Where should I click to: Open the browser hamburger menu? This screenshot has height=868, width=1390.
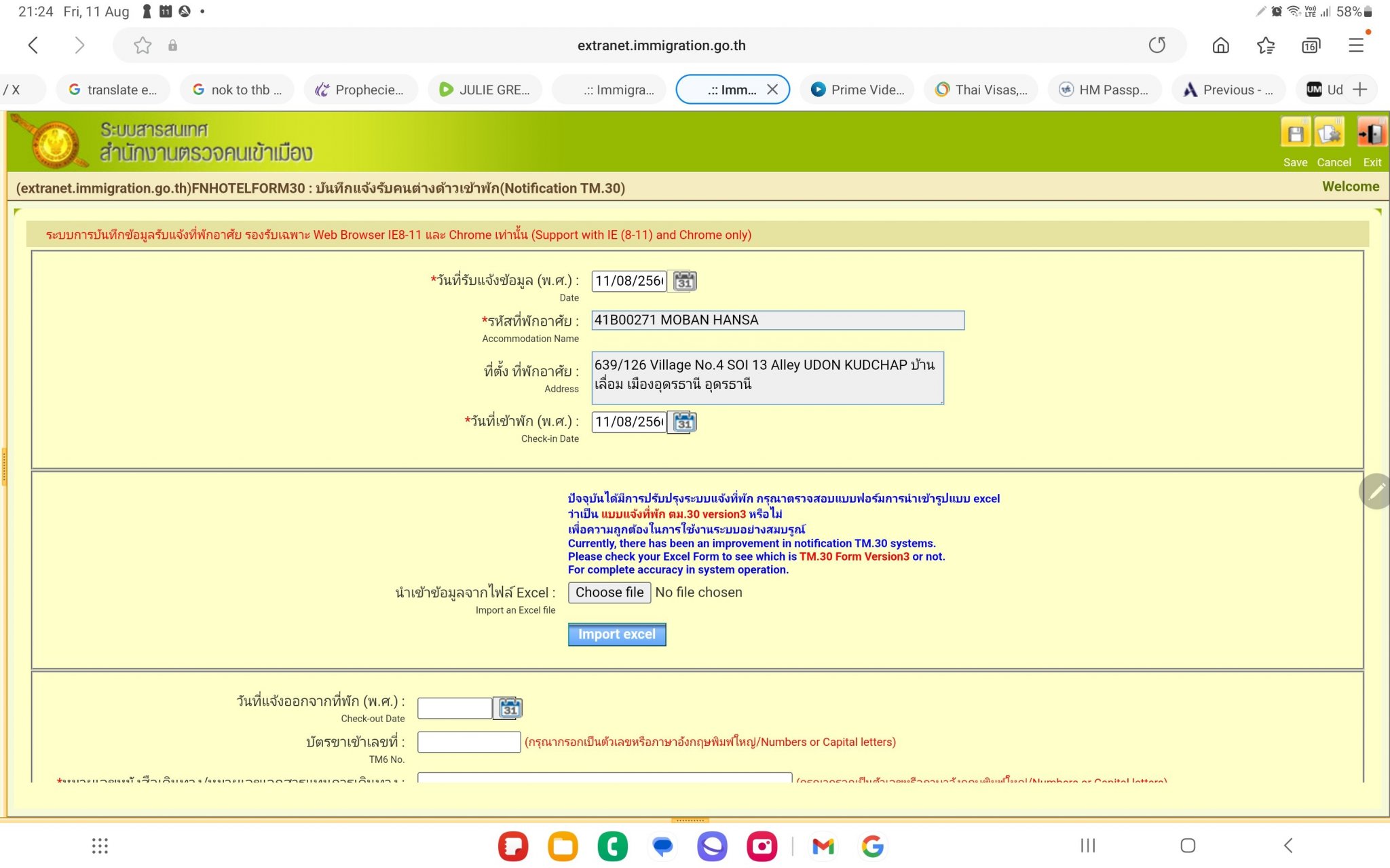coord(1356,45)
